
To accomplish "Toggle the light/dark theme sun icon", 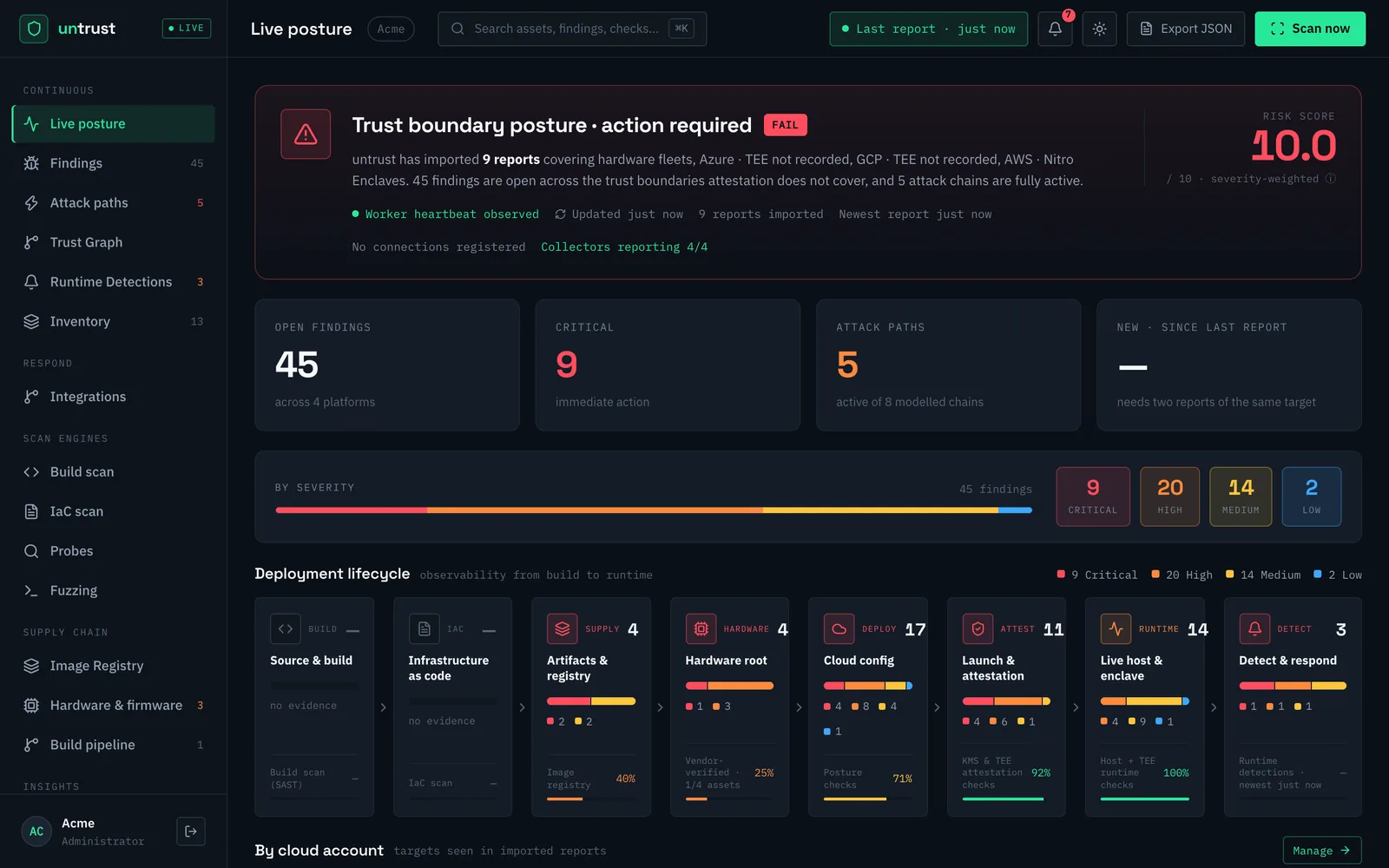I will (1099, 29).
